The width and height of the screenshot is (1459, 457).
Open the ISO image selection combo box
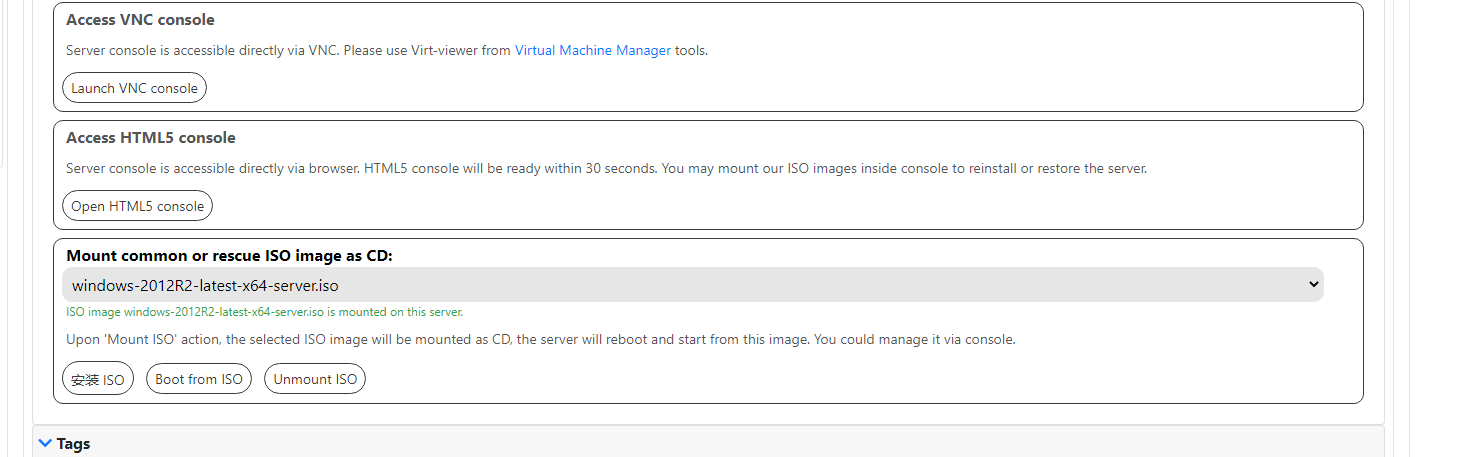pyautogui.click(x=692, y=285)
